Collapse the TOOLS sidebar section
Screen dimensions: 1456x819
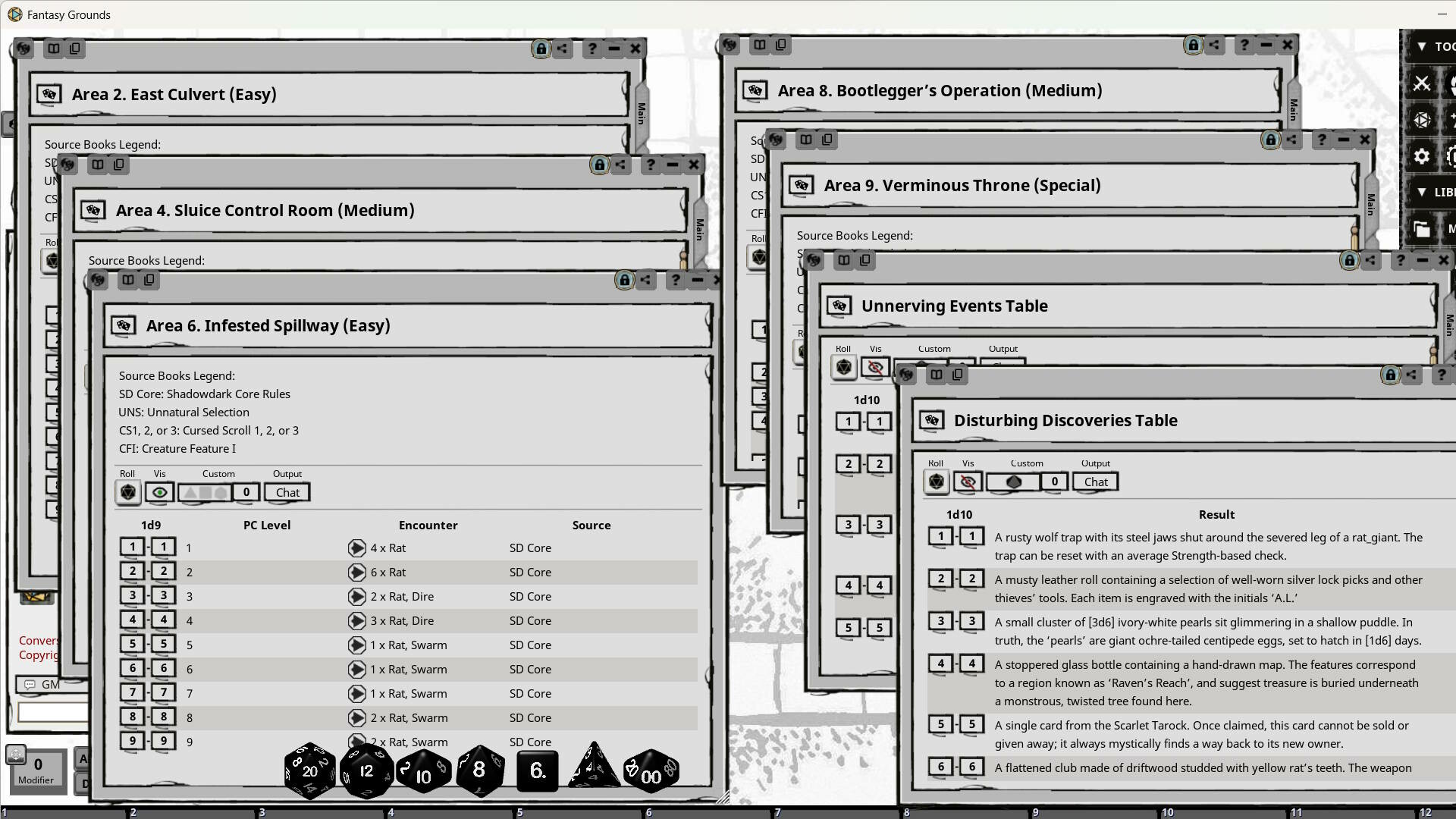click(x=1422, y=46)
